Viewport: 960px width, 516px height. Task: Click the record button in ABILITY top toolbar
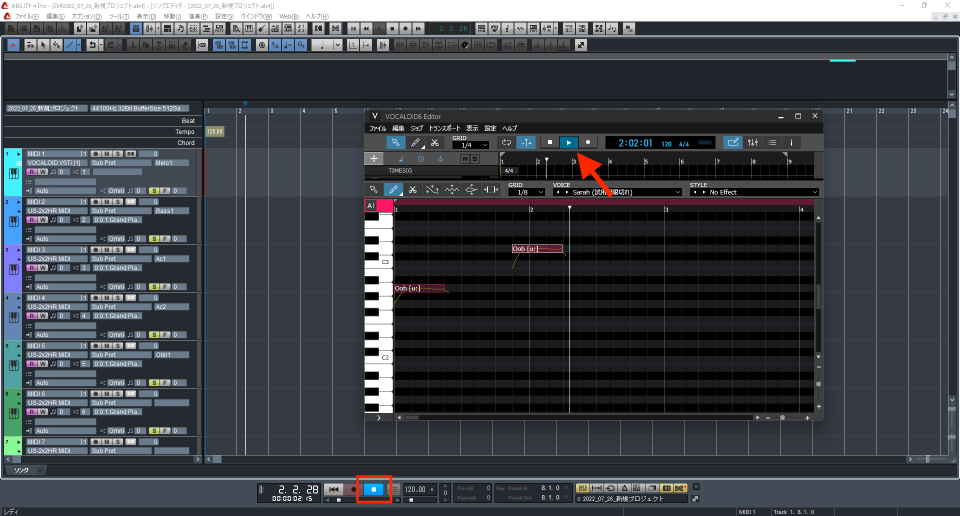[405, 28]
